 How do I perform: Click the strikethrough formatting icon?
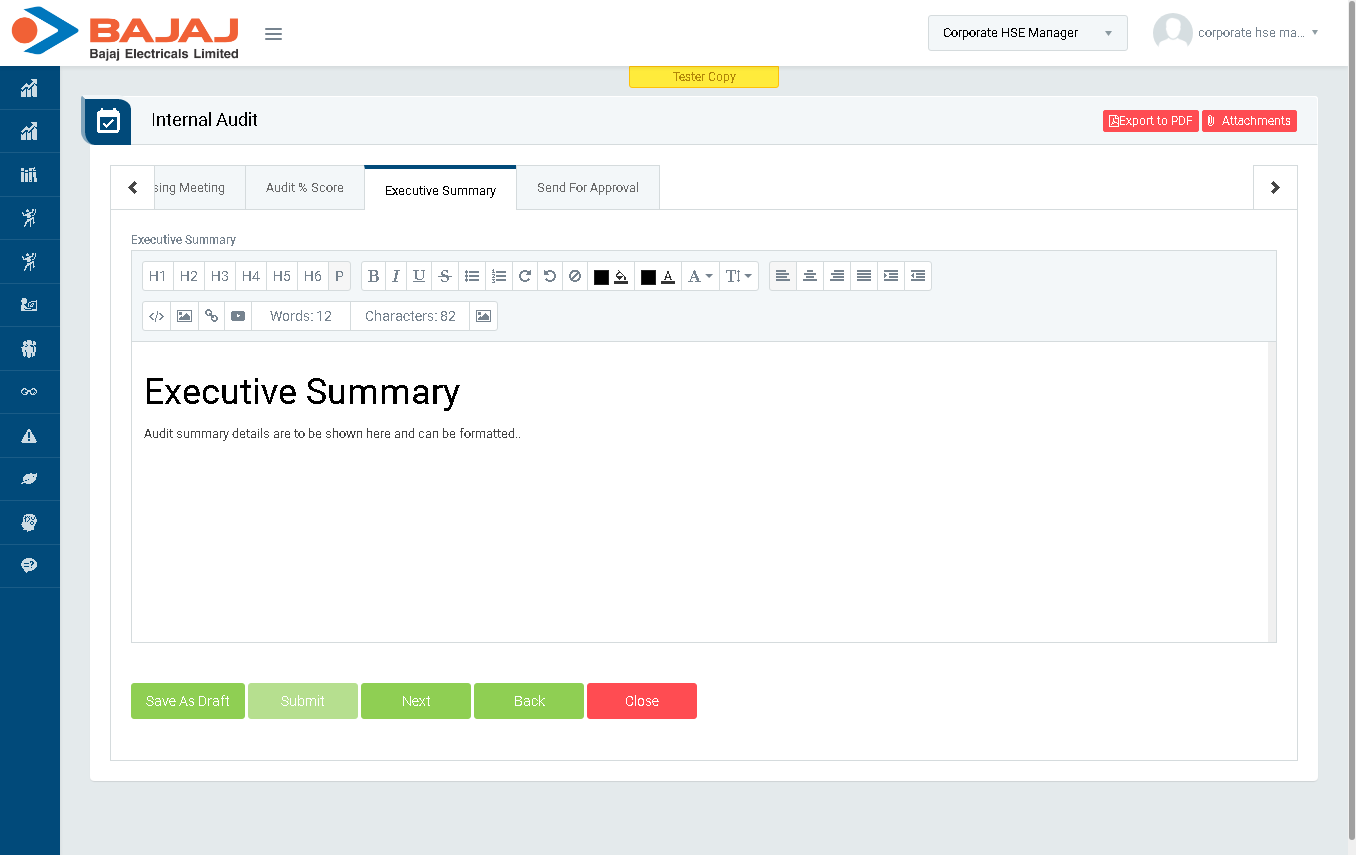[445, 277]
